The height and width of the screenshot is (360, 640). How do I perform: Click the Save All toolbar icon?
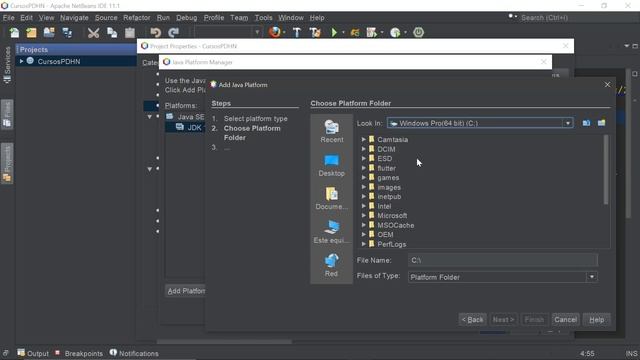pos(67,33)
